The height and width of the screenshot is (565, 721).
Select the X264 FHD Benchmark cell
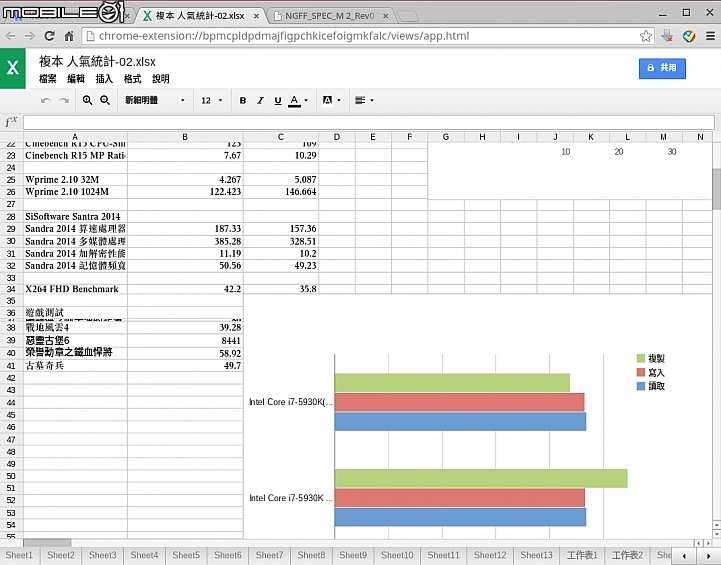[75, 289]
